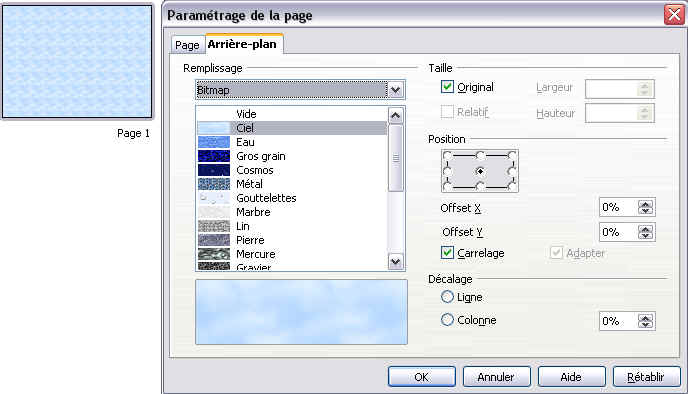Click the bitmap list scrollbar thumb
This screenshot has width=688, height=394.
point(395,158)
